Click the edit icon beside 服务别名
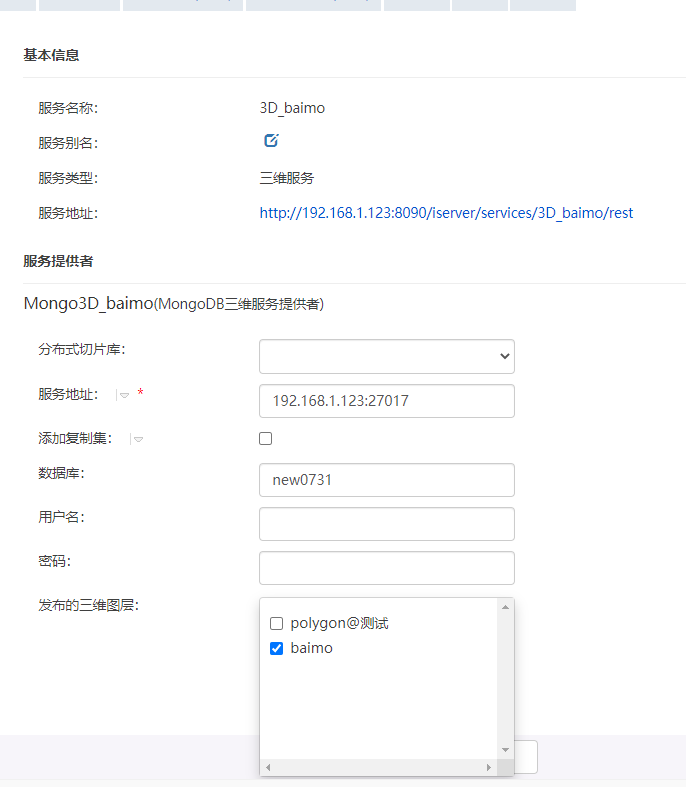 point(271,141)
